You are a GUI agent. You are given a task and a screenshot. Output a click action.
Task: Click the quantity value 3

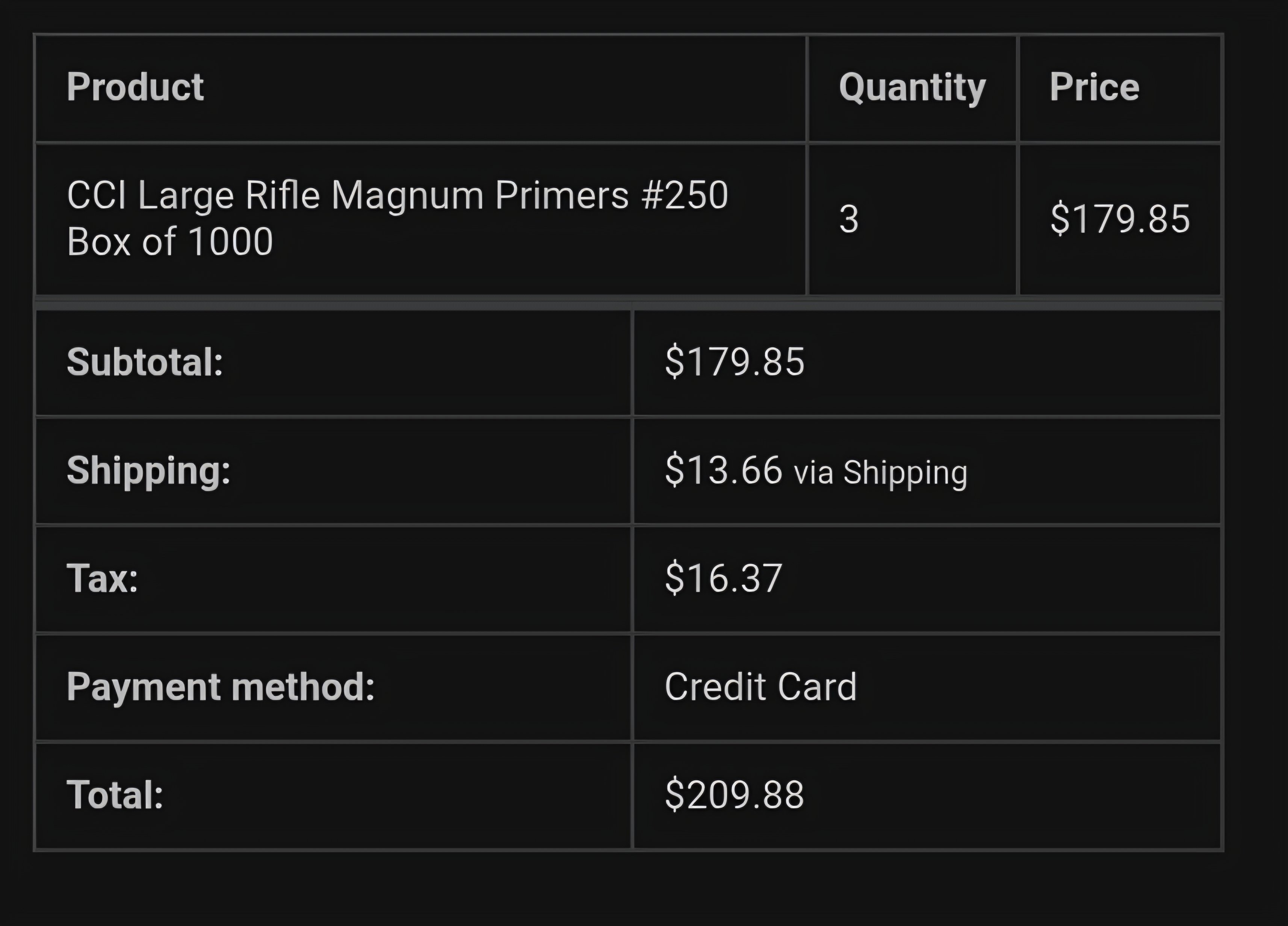(x=849, y=219)
